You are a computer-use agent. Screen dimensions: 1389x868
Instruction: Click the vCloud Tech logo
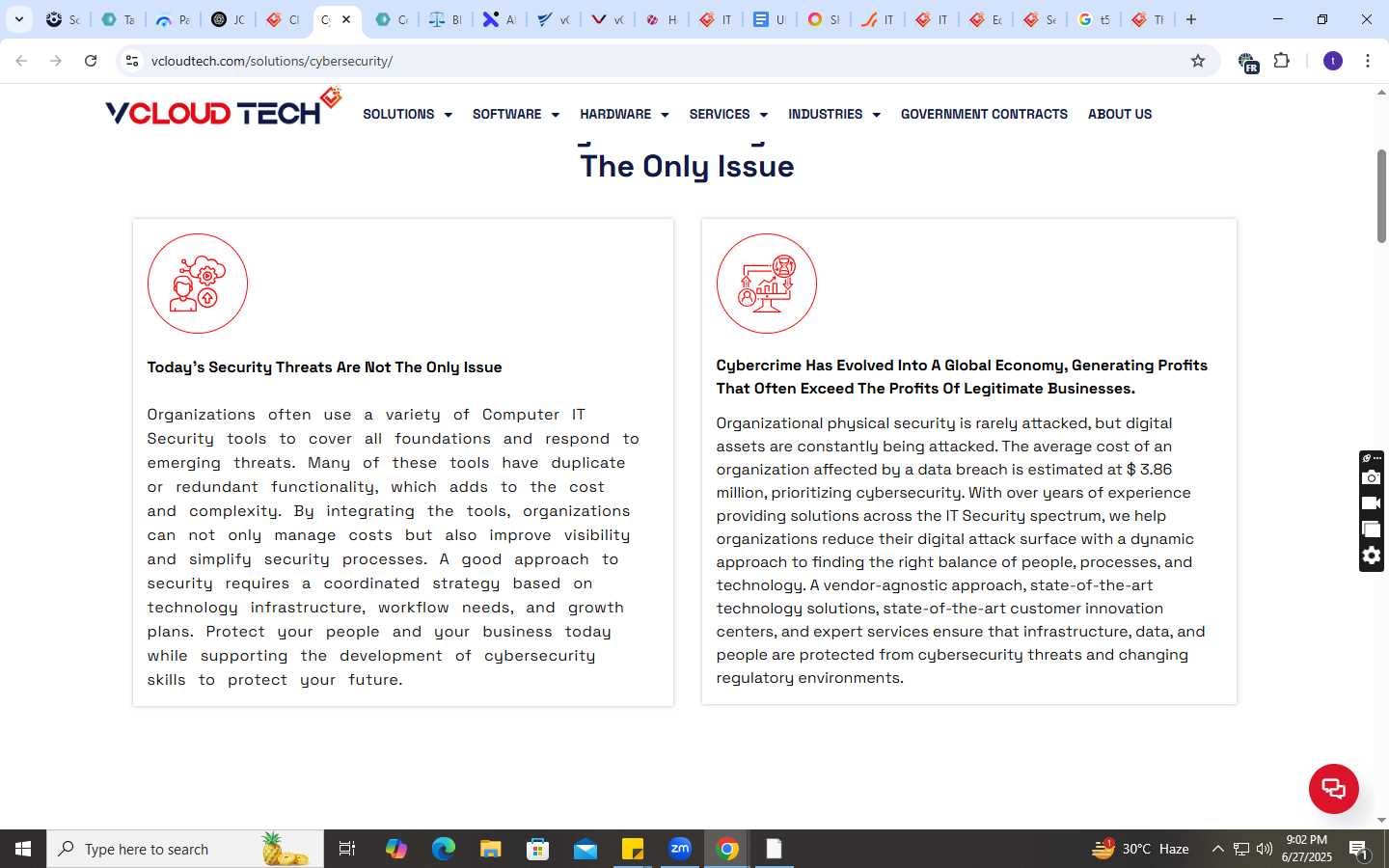point(223,108)
